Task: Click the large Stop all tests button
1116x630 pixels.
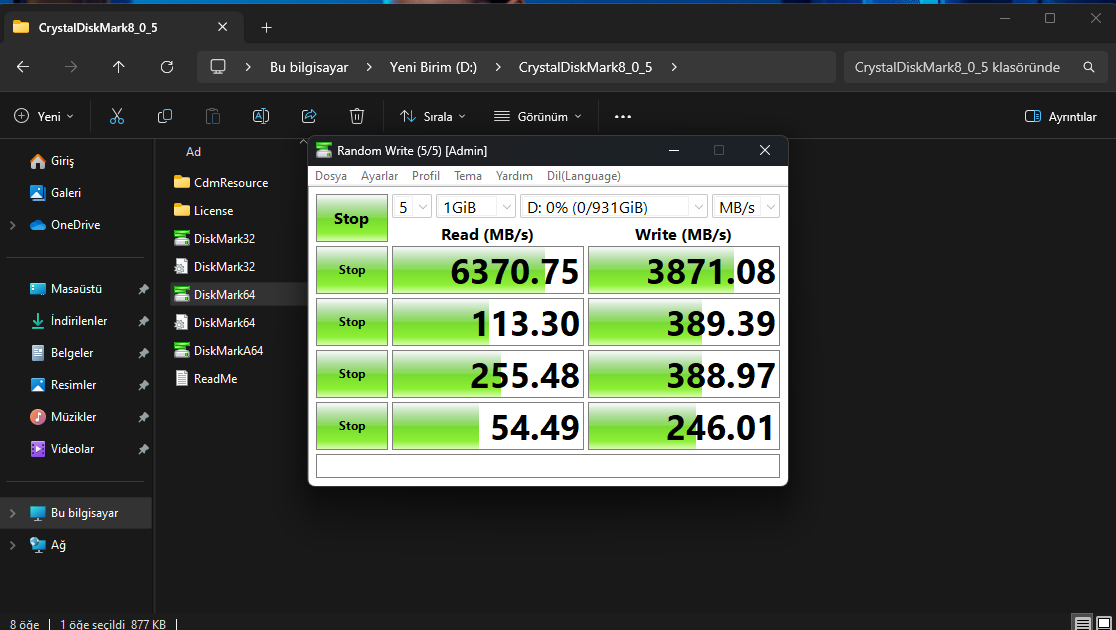Action: (352, 219)
